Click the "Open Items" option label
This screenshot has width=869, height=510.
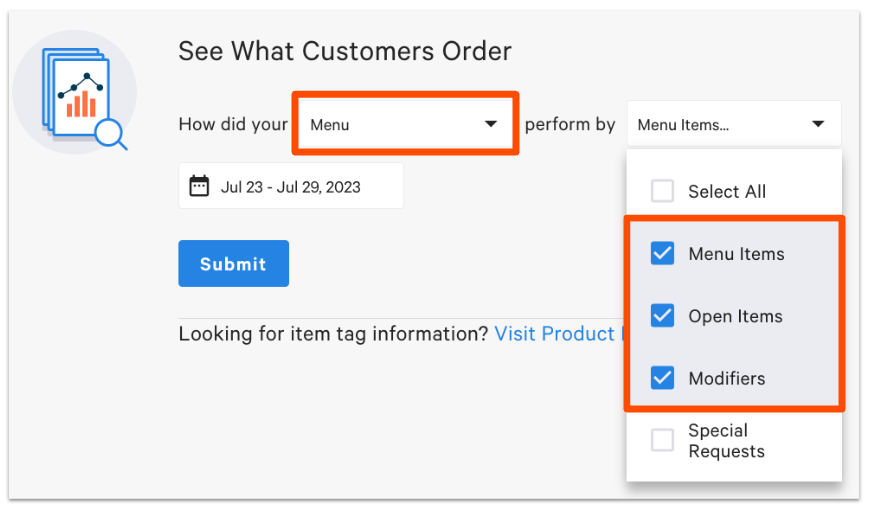(x=735, y=316)
